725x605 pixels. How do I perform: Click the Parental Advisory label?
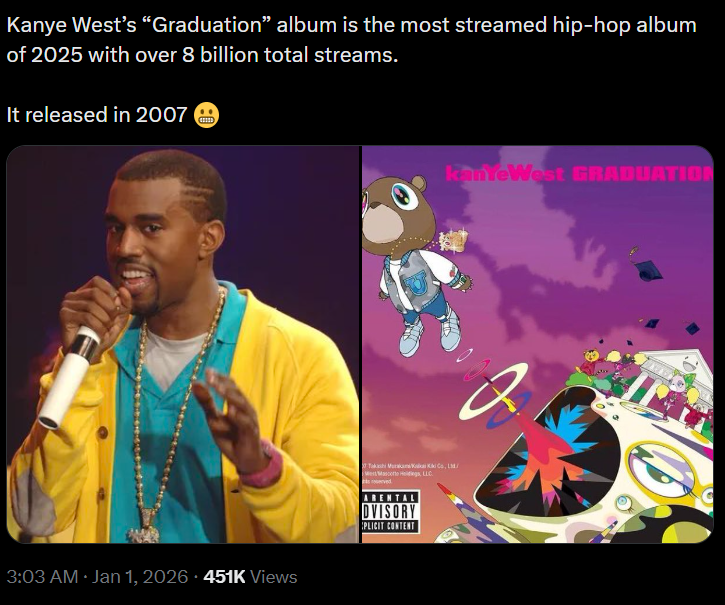point(390,512)
